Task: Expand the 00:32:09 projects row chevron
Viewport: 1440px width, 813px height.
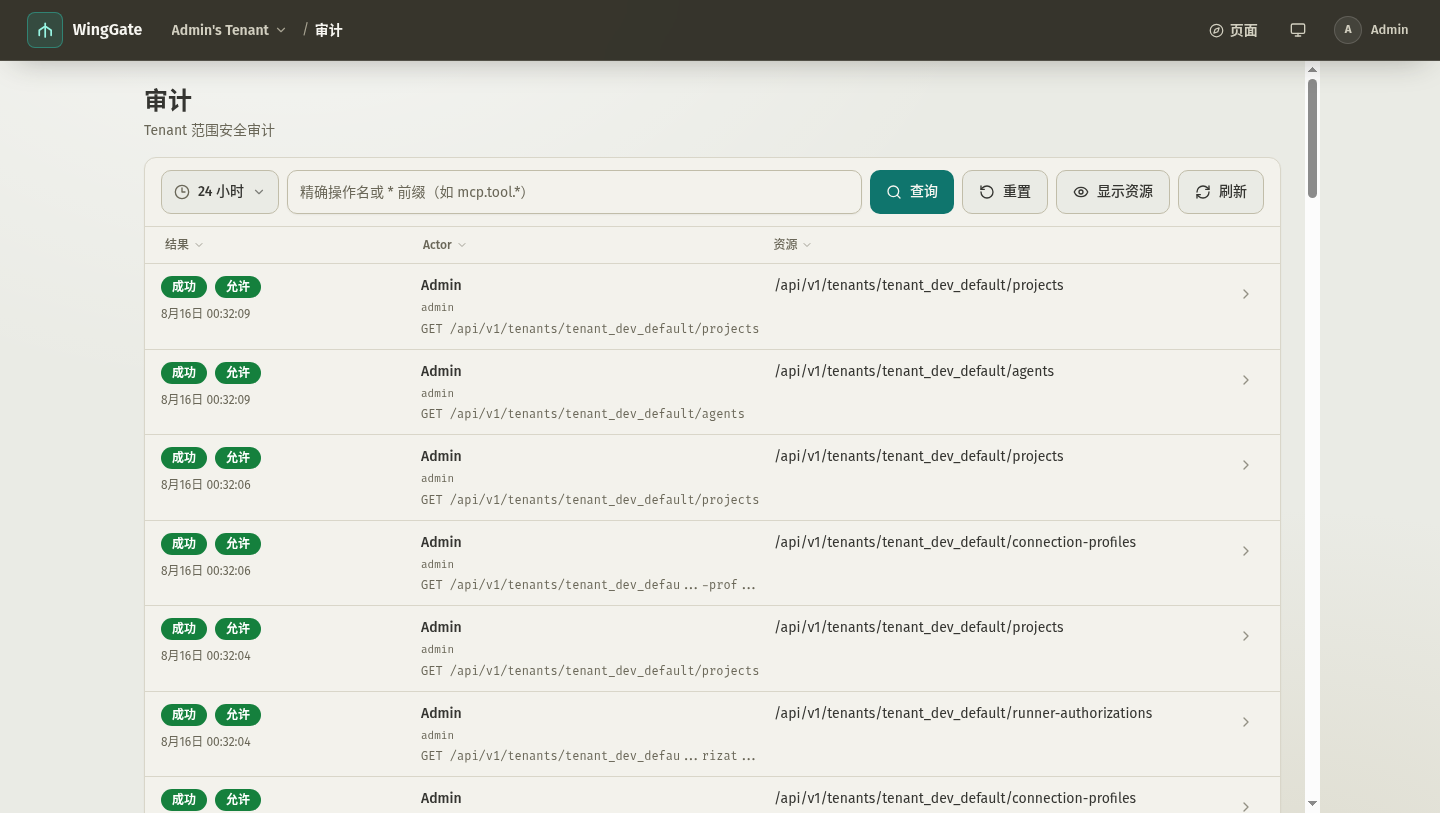Action: tap(1246, 294)
